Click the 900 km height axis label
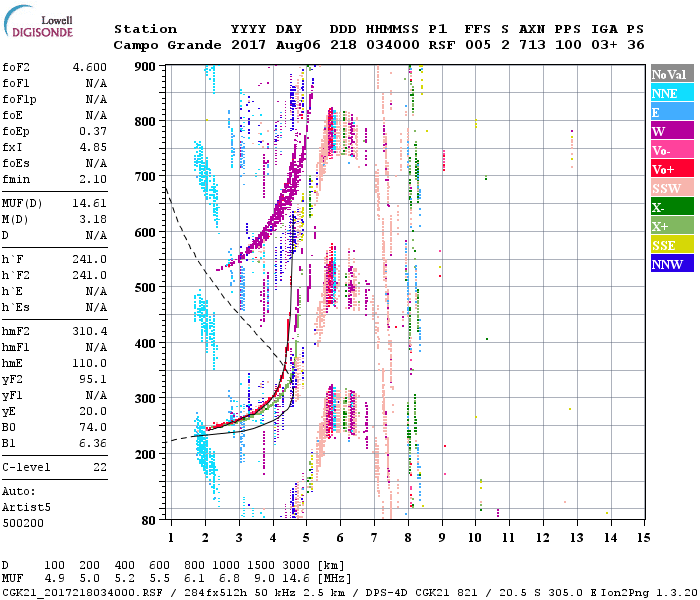 point(145,67)
